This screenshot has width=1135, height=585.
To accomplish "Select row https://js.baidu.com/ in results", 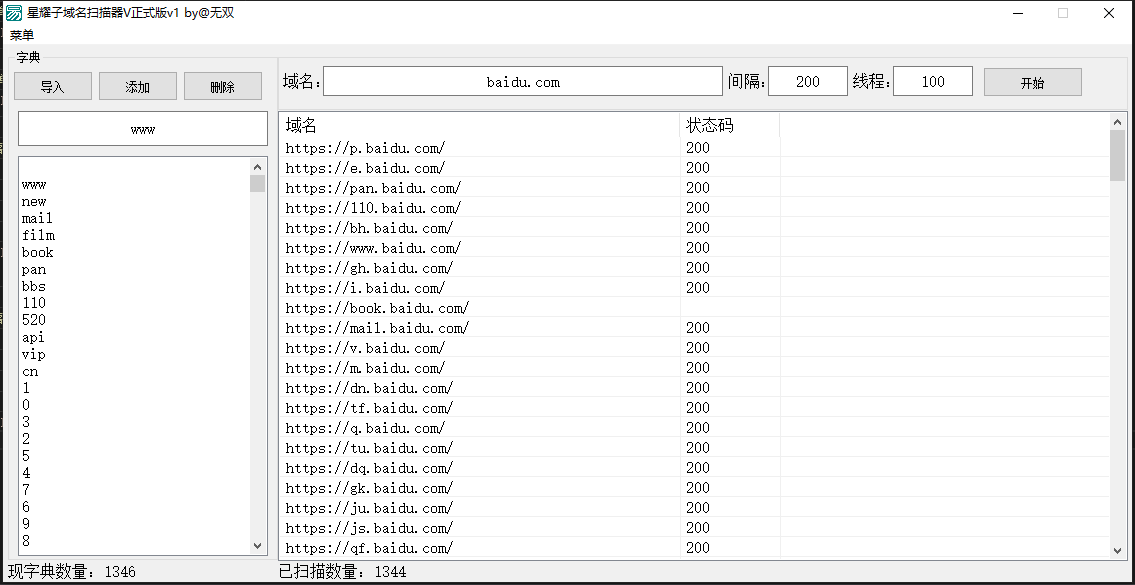I will pyautogui.click(x=694, y=529).
